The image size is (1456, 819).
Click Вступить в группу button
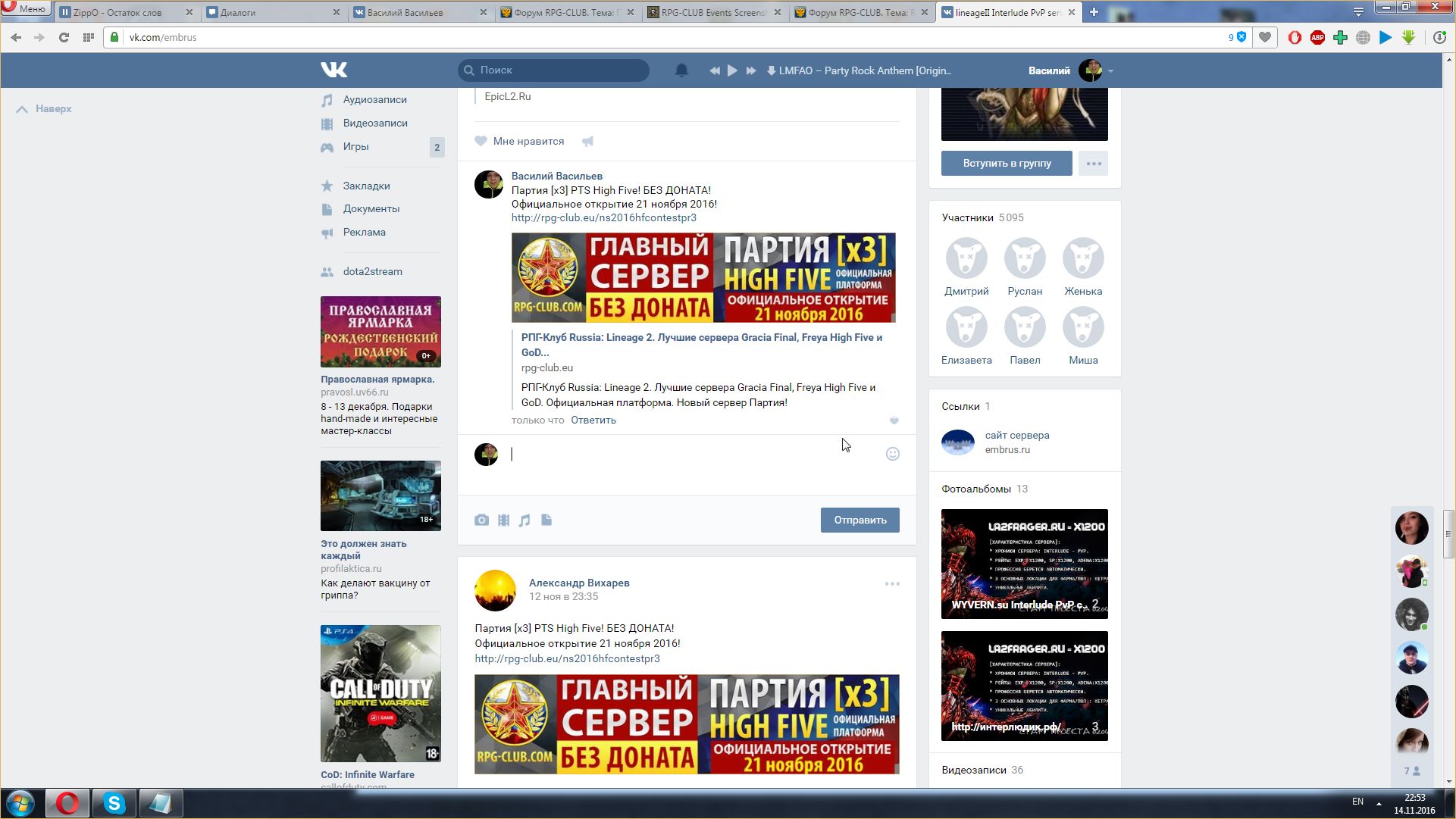point(1007,163)
